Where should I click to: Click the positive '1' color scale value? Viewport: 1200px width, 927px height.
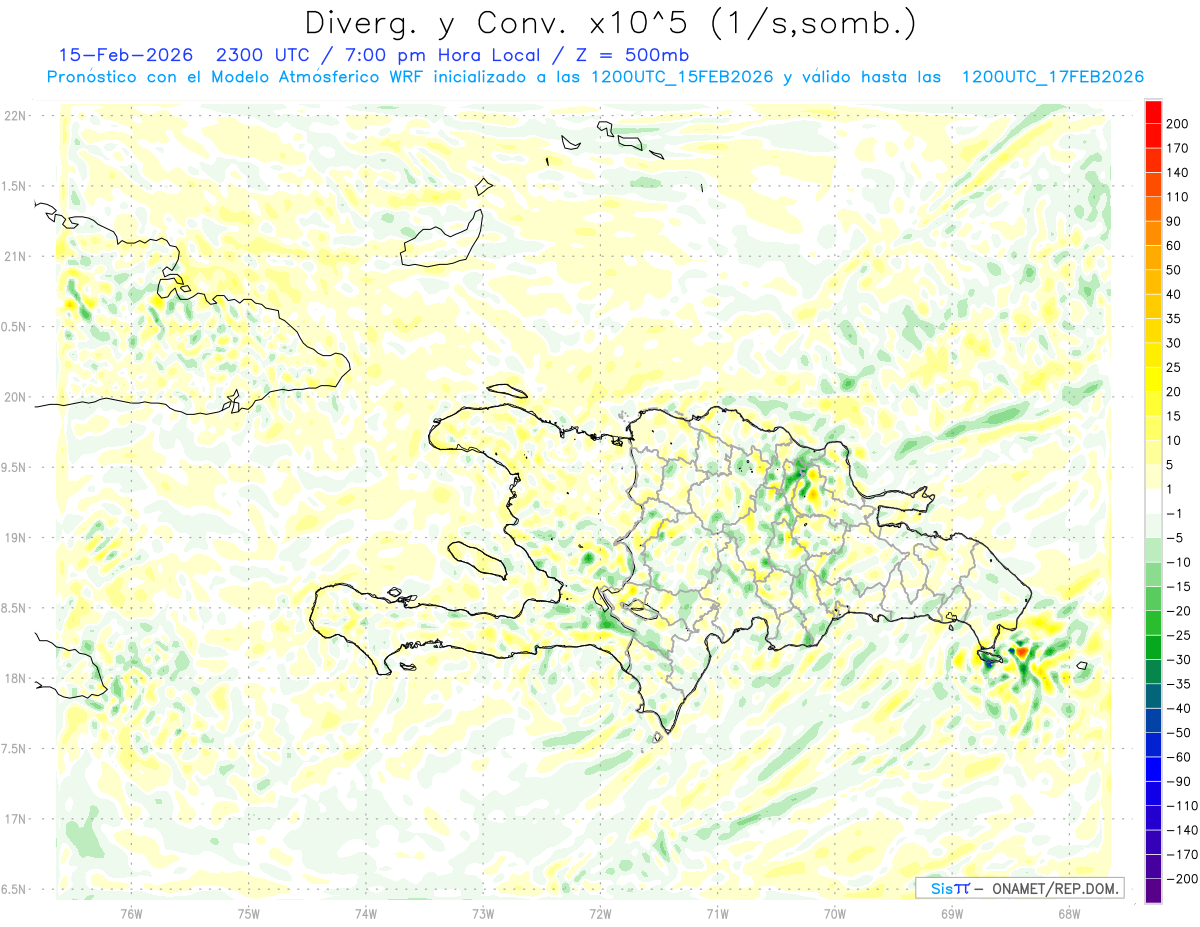[x=1171, y=489]
